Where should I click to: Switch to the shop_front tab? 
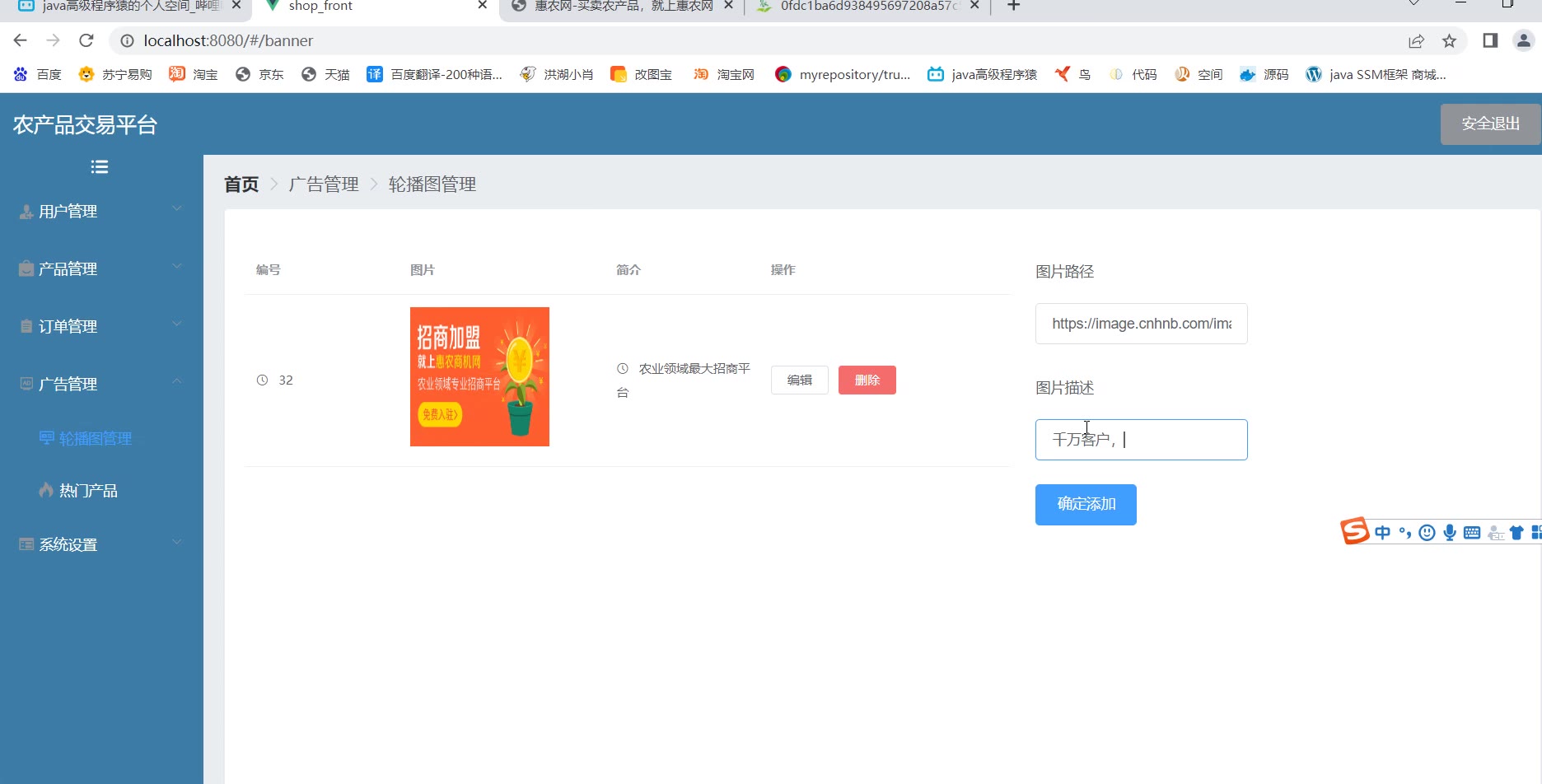coord(376,7)
